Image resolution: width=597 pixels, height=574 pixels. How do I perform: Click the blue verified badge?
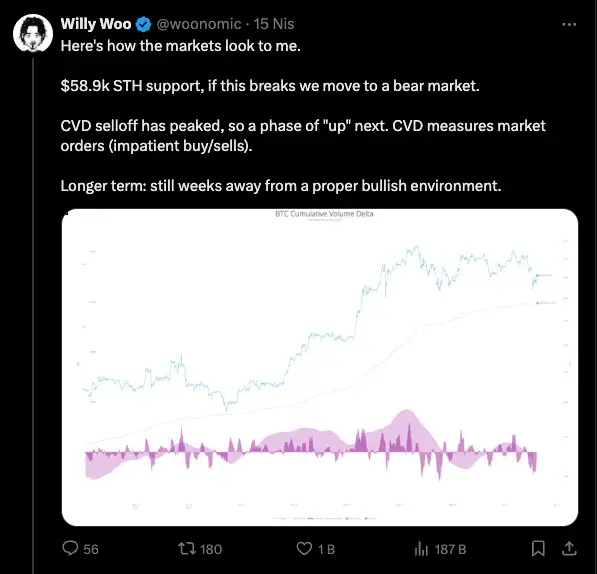144,24
